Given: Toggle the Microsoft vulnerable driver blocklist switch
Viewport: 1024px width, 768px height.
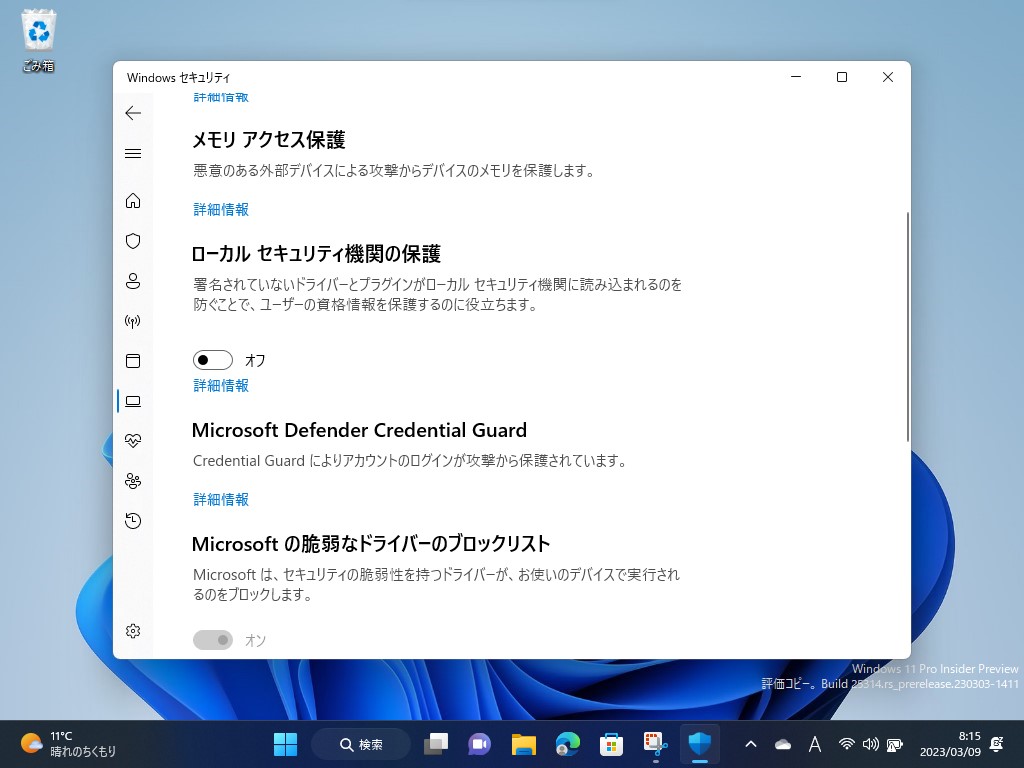Looking at the screenshot, I should [x=212, y=639].
